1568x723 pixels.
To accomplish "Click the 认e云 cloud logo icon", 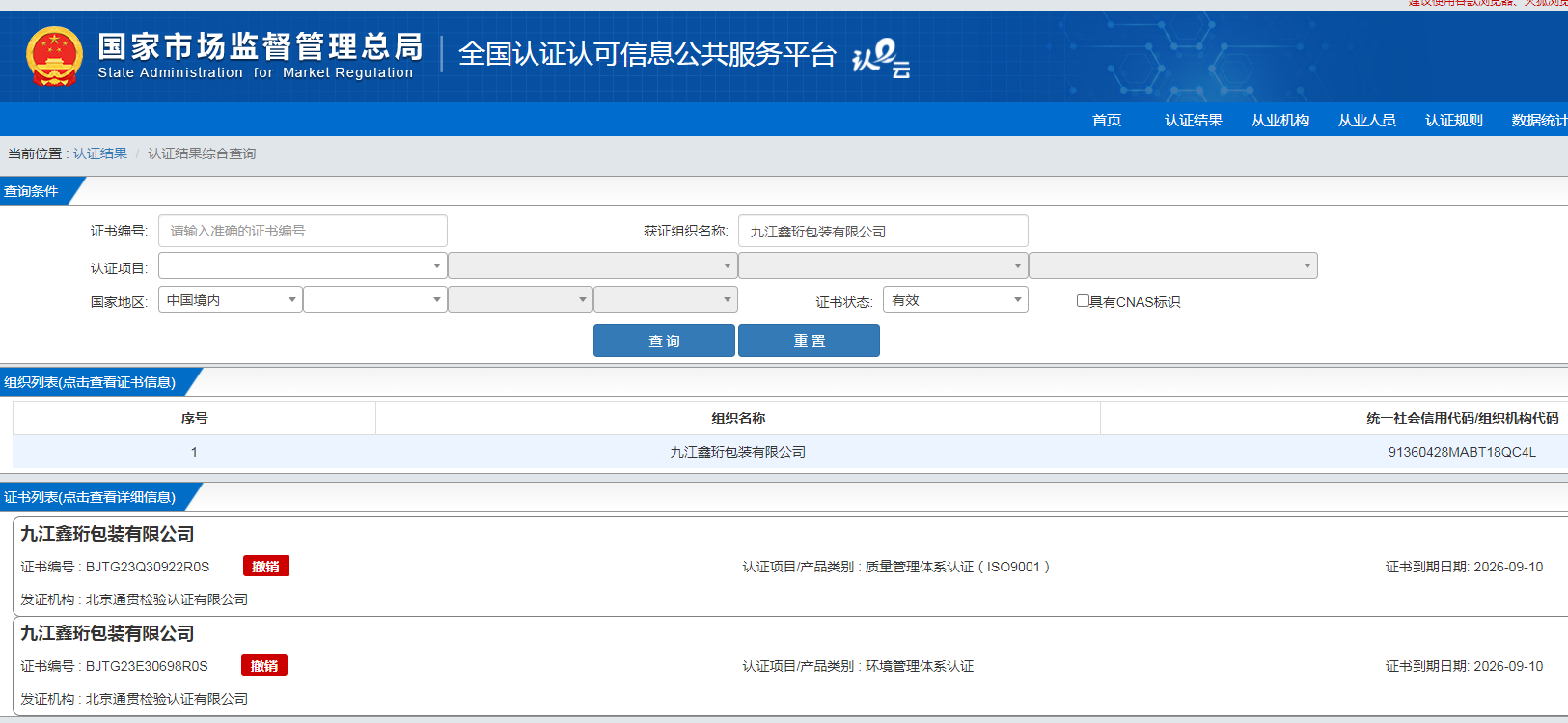I will [881, 58].
